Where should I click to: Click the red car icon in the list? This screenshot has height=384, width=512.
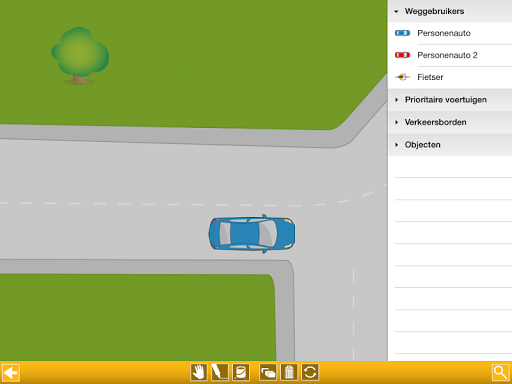(x=402, y=55)
